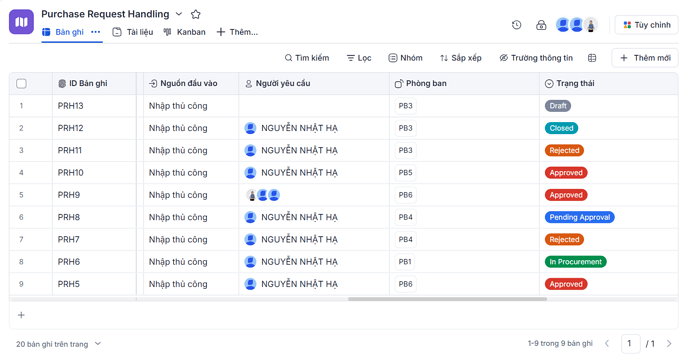Click the Closed status tag
Viewport: 690px width, 364px height.
coord(561,129)
